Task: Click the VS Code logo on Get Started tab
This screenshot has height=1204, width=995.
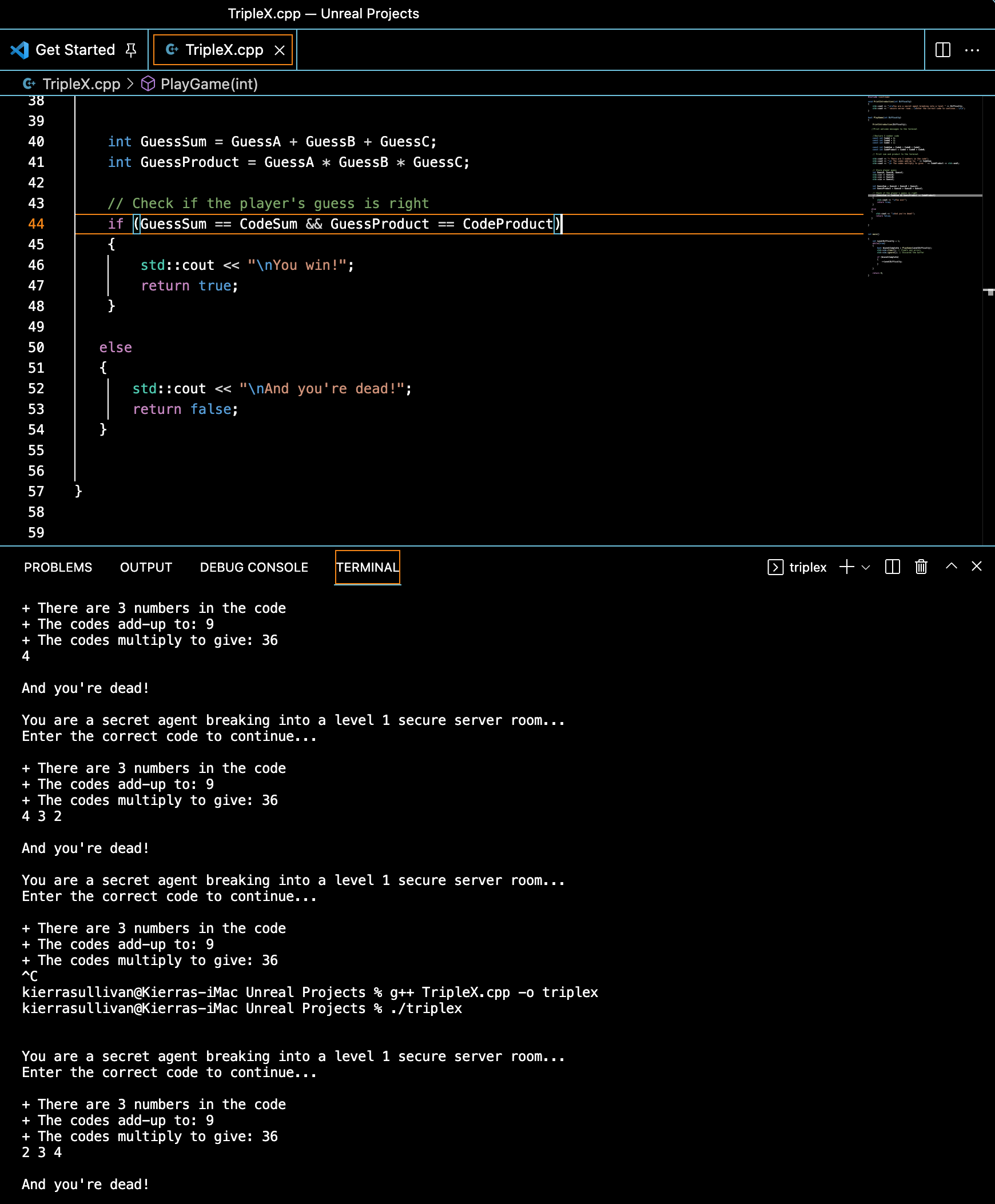Action: (20, 50)
